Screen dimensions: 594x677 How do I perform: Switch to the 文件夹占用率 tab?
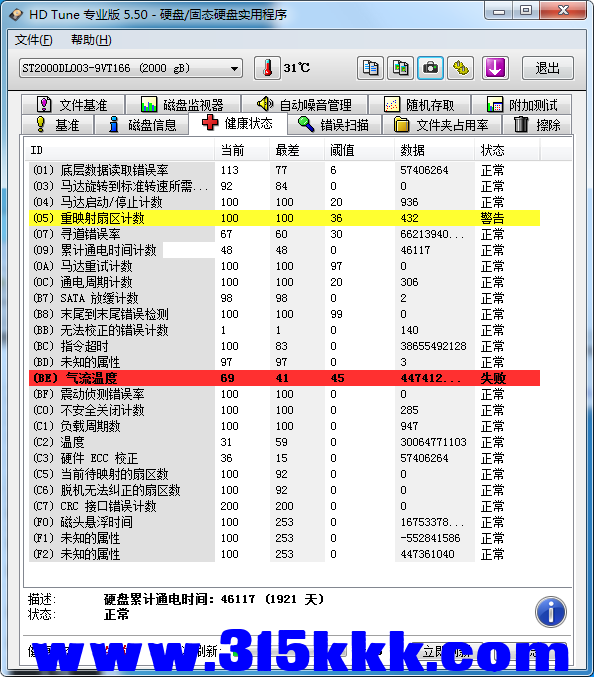click(441, 125)
